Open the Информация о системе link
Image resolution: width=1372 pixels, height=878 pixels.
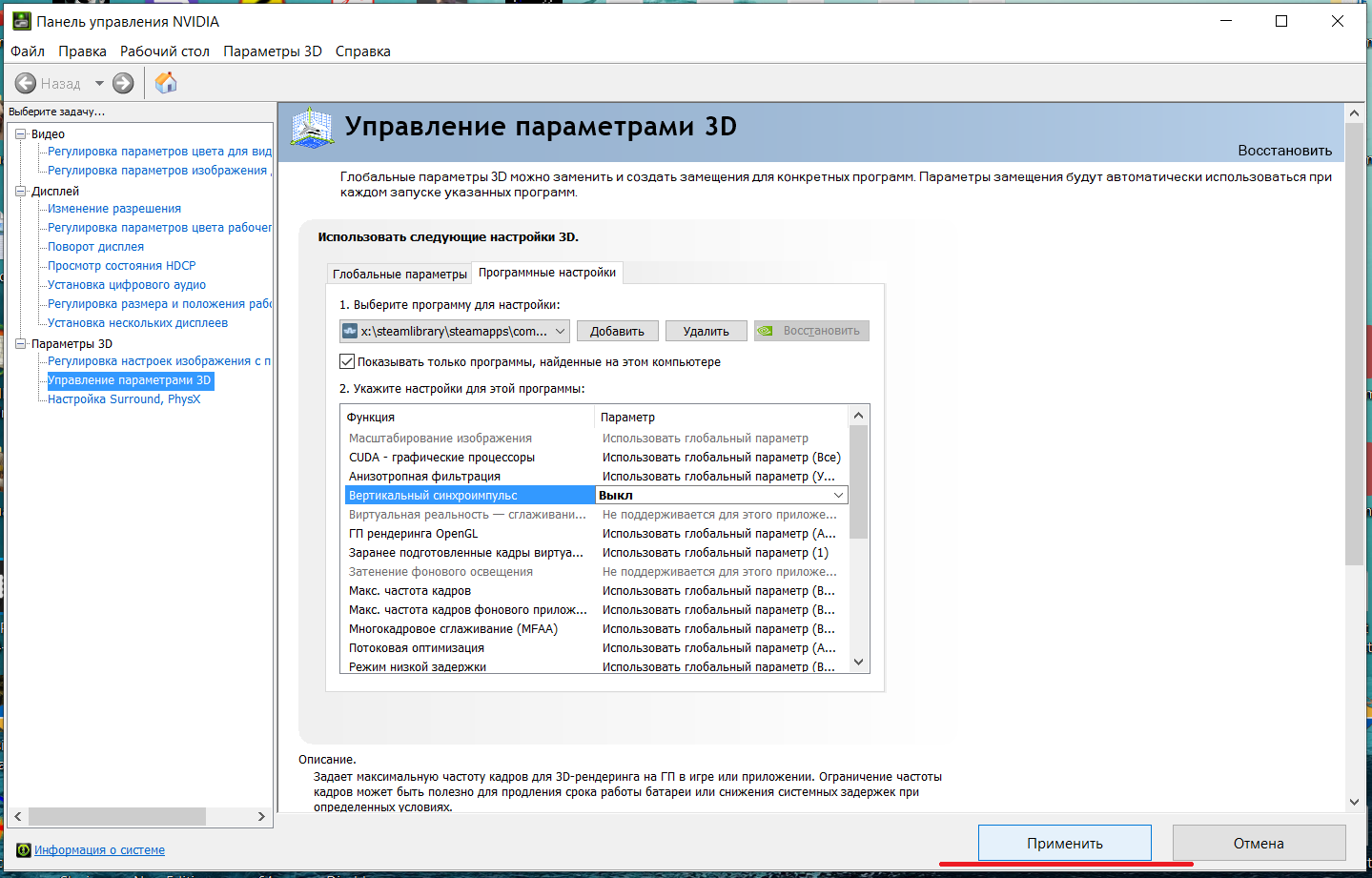tap(100, 850)
